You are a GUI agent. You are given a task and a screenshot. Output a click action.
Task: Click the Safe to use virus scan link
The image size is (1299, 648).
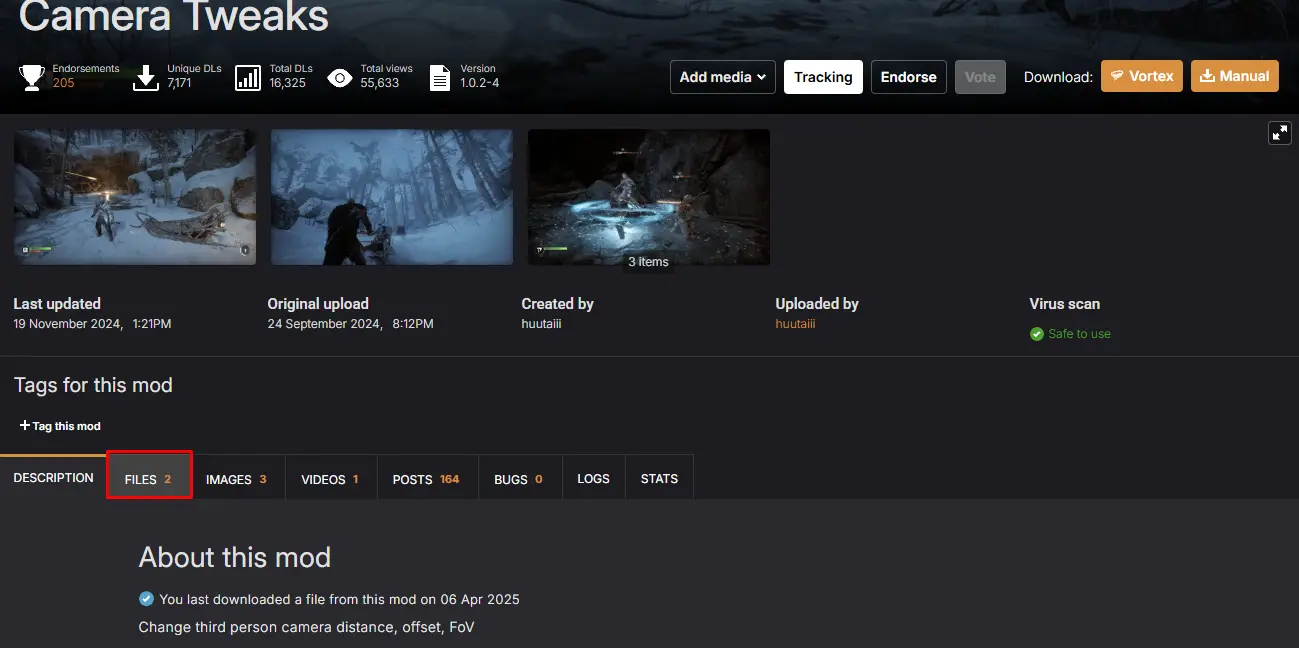1079,334
